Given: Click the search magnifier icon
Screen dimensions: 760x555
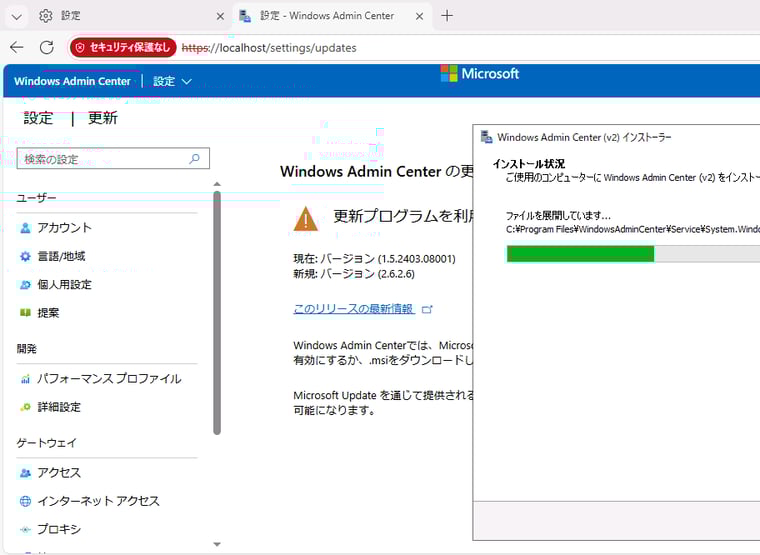Looking at the screenshot, I should (x=195, y=159).
